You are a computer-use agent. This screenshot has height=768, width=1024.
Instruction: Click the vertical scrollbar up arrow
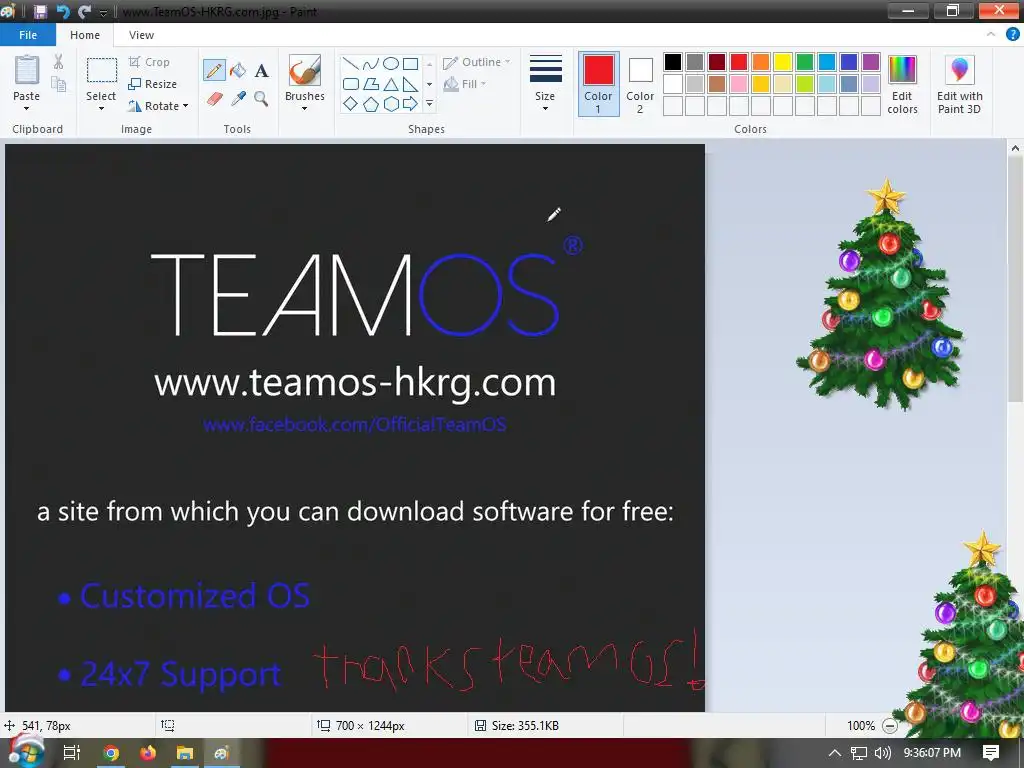[1015, 148]
